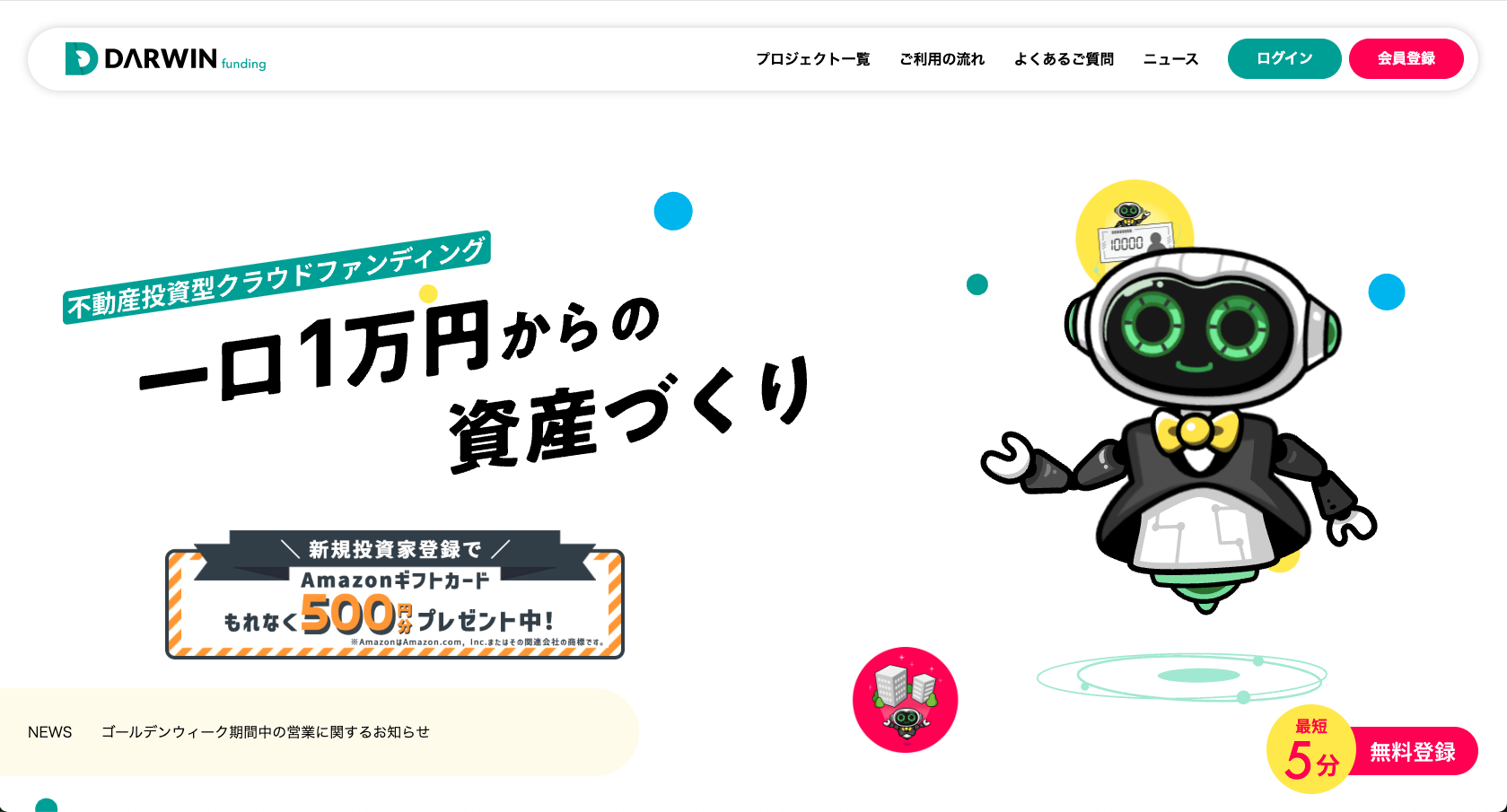Open the ご利用の流れ menu item
The height and width of the screenshot is (812, 1507).
click(x=942, y=59)
